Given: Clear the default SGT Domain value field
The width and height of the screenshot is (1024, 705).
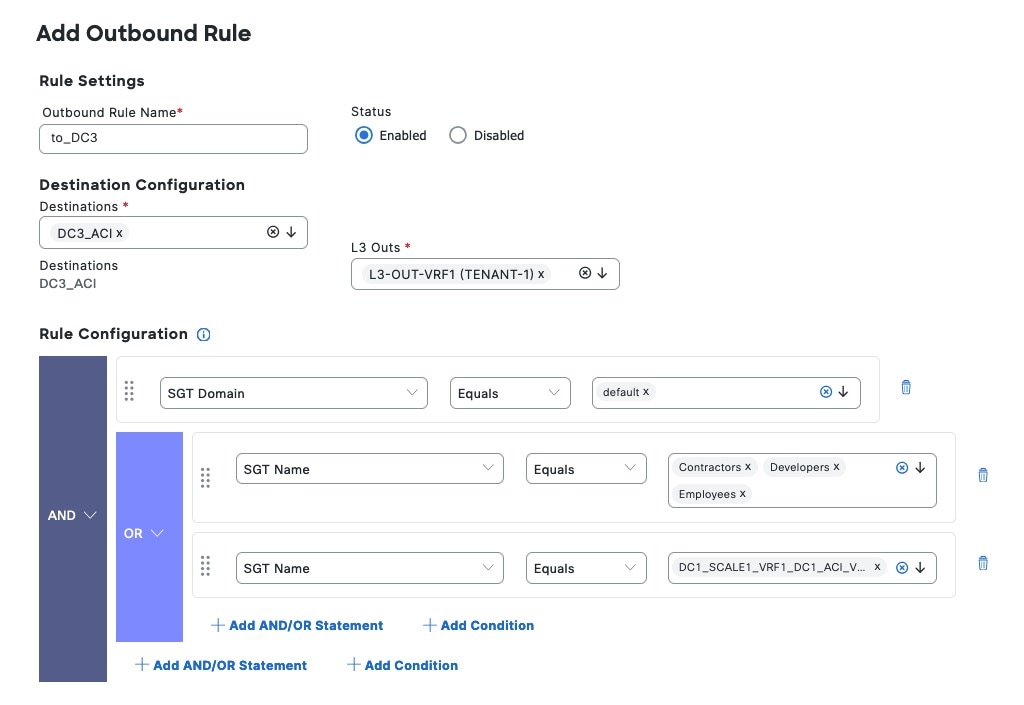Looking at the screenshot, I should click(826, 392).
